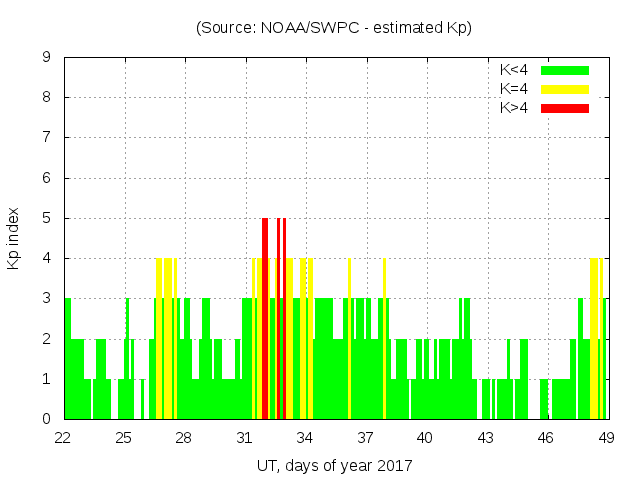Click the x-axis tick label 46
The width and height of the screenshot is (640, 480).
(546, 438)
